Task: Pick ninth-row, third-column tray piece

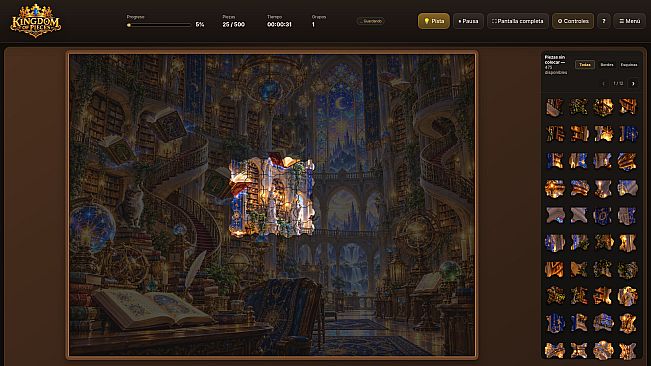Action: click(x=603, y=323)
